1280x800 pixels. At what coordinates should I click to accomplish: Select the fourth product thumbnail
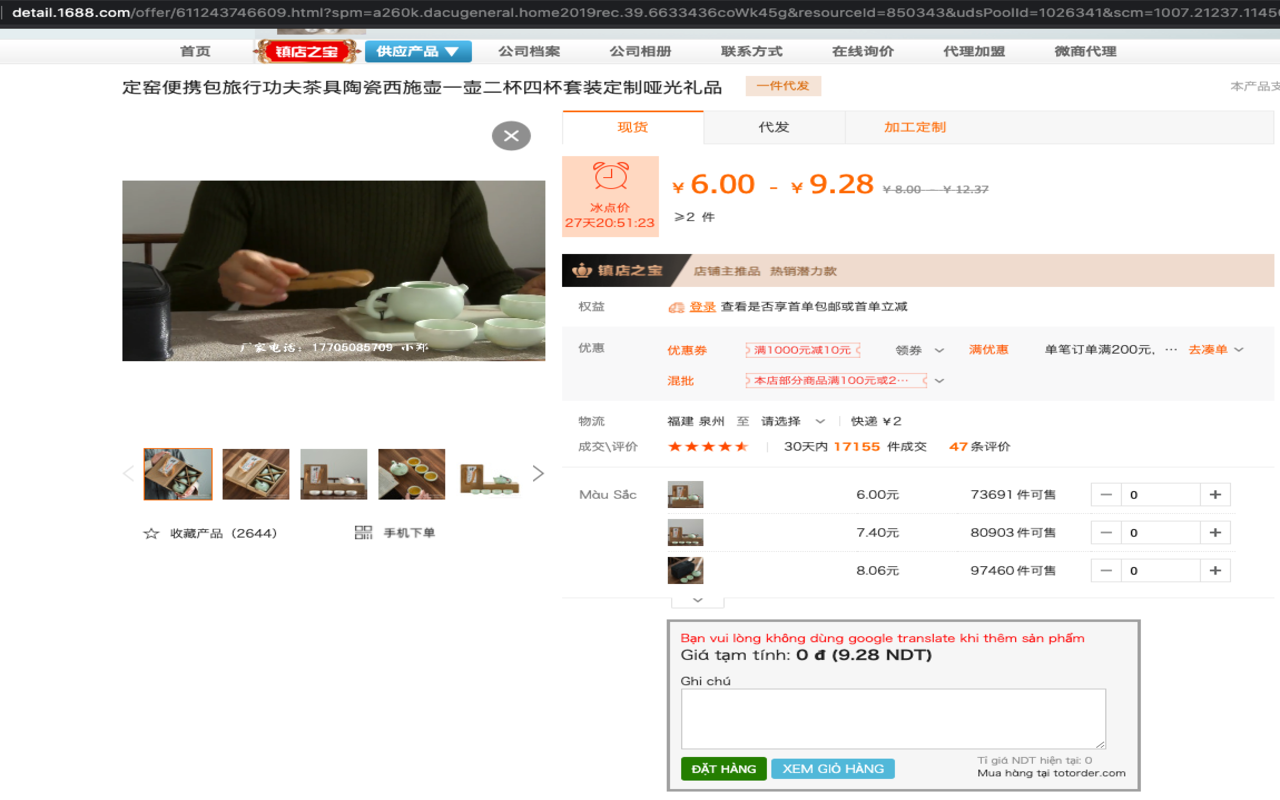click(412, 474)
